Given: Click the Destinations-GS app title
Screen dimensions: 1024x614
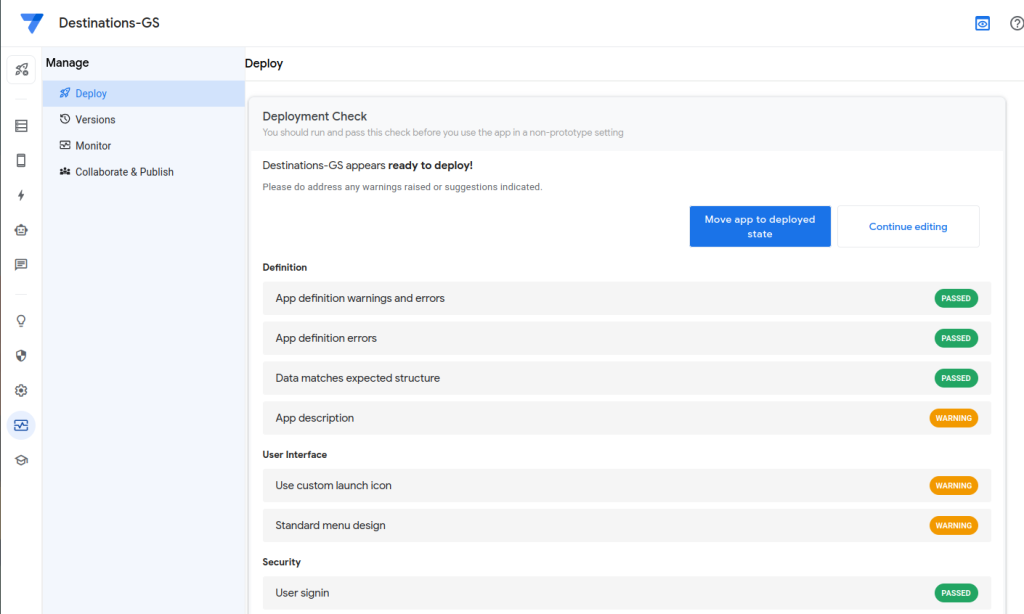Looking at the screenshot, I should [x=109, y=23].
